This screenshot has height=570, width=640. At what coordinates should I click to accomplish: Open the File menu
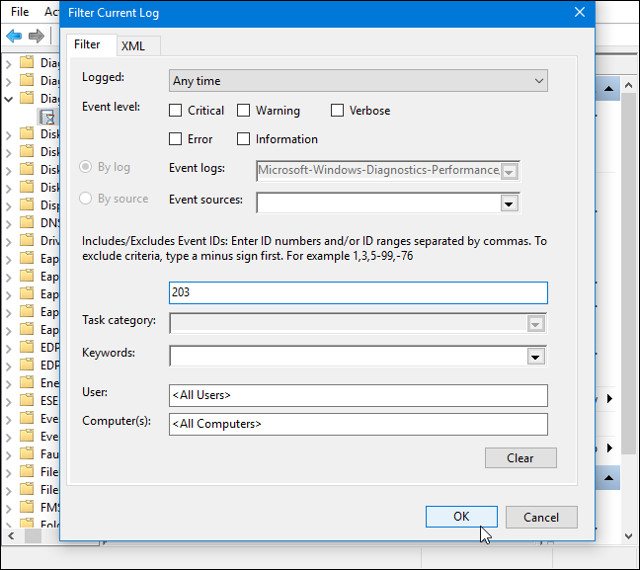19,11
